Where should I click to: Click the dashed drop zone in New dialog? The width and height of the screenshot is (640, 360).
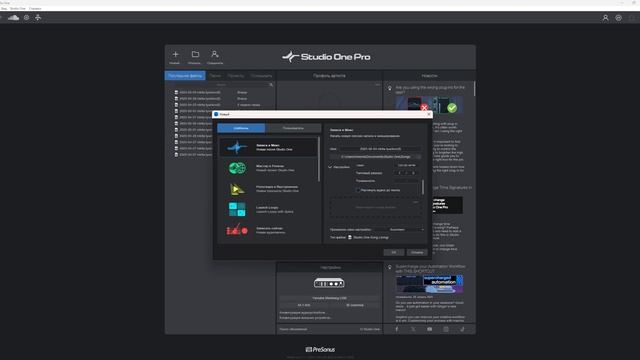coord(376,207)
